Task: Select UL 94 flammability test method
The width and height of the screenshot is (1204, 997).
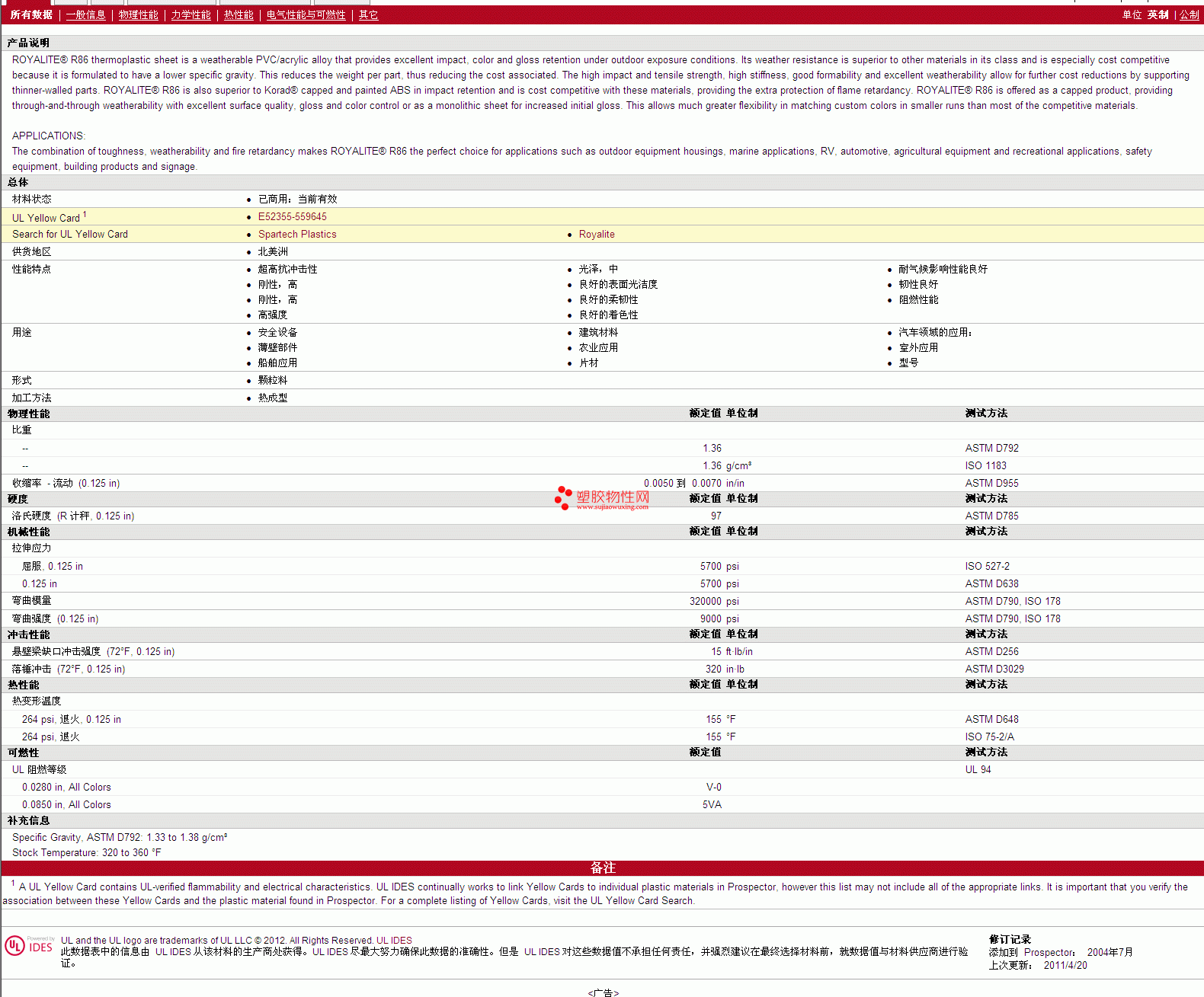Action: click(x=978, y=770)
